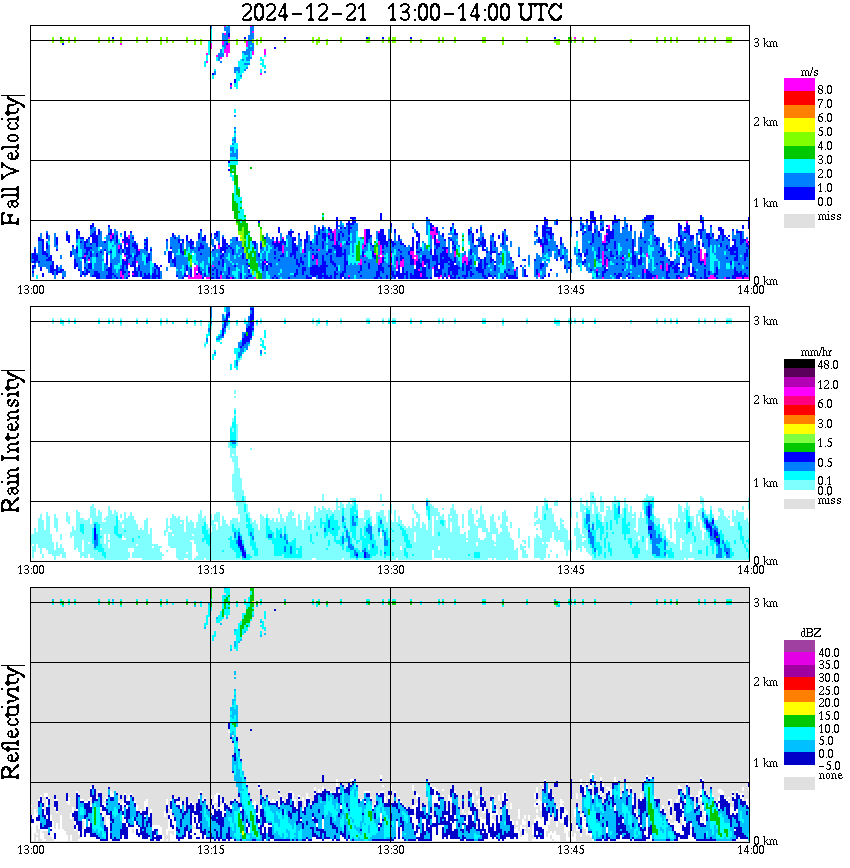Select the magenta 8.0 swatch in m/s legend
This screenshot has height=868, width=850.
pyautogui.click(x=799, y=85)
